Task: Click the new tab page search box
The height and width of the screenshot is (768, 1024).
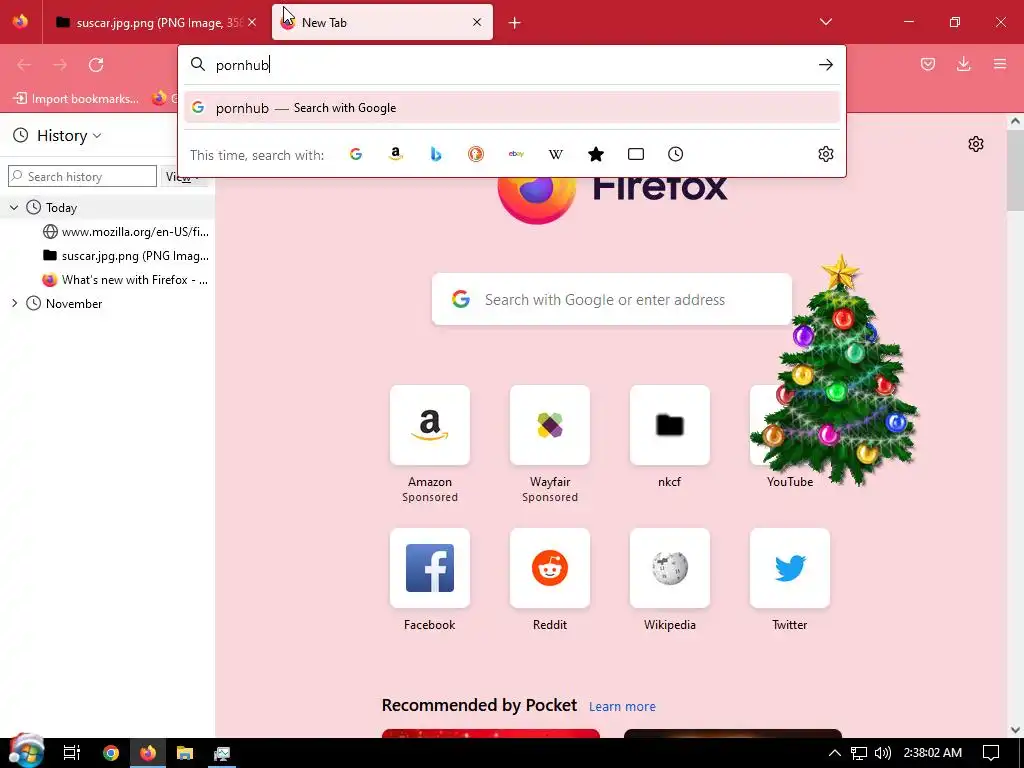Action: coord(612,299)
